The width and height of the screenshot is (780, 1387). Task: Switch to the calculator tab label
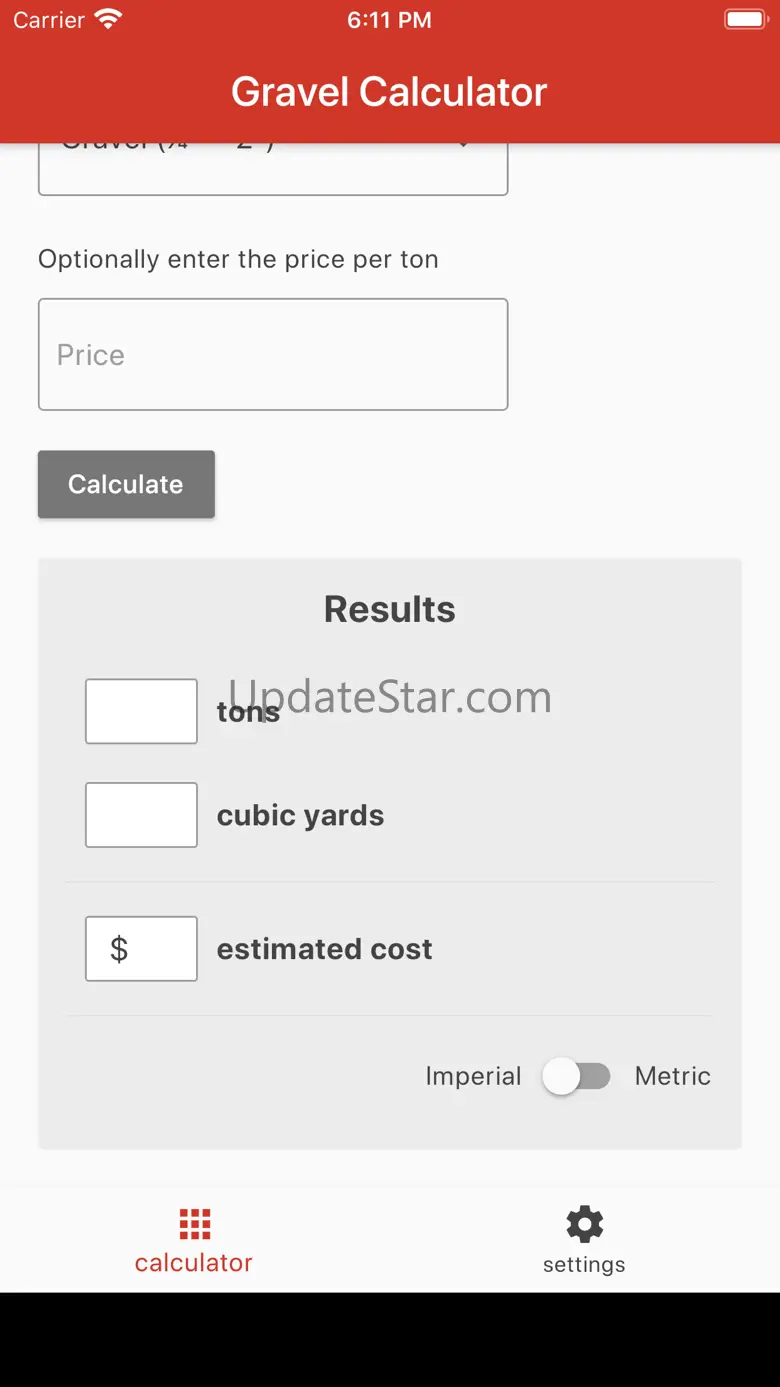(194, 1263)
